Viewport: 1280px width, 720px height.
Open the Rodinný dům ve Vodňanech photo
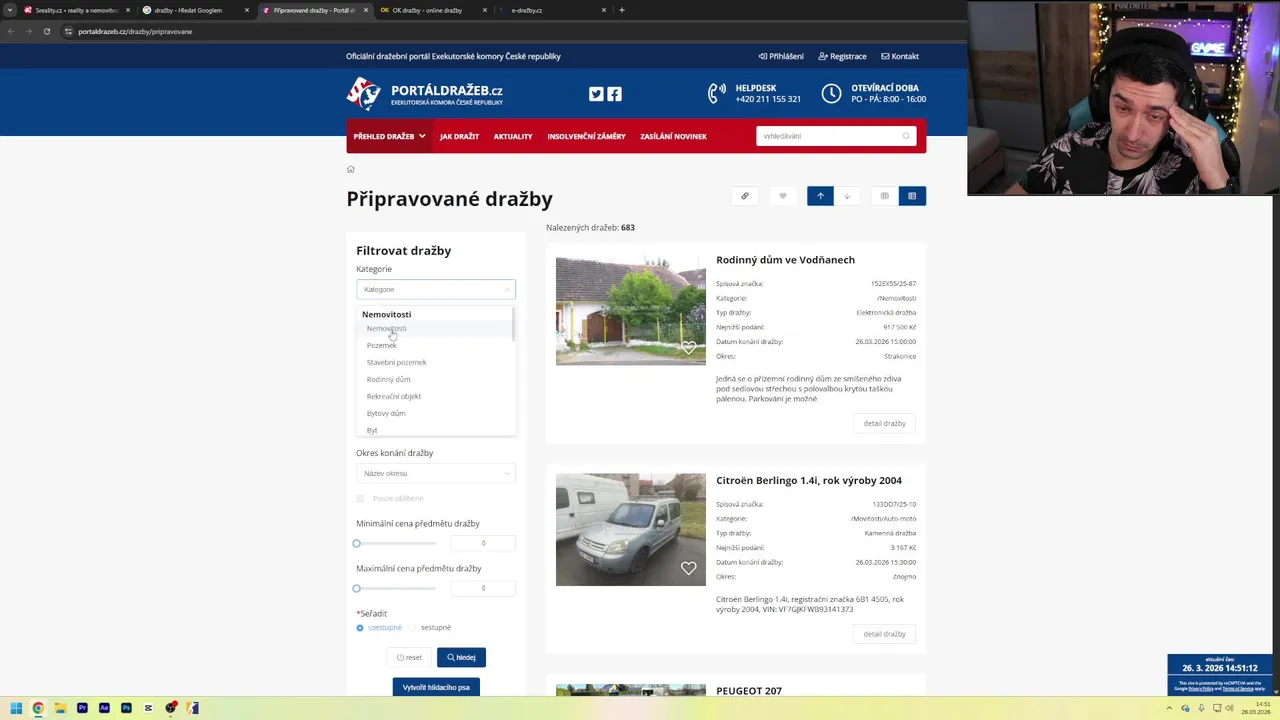631,311
